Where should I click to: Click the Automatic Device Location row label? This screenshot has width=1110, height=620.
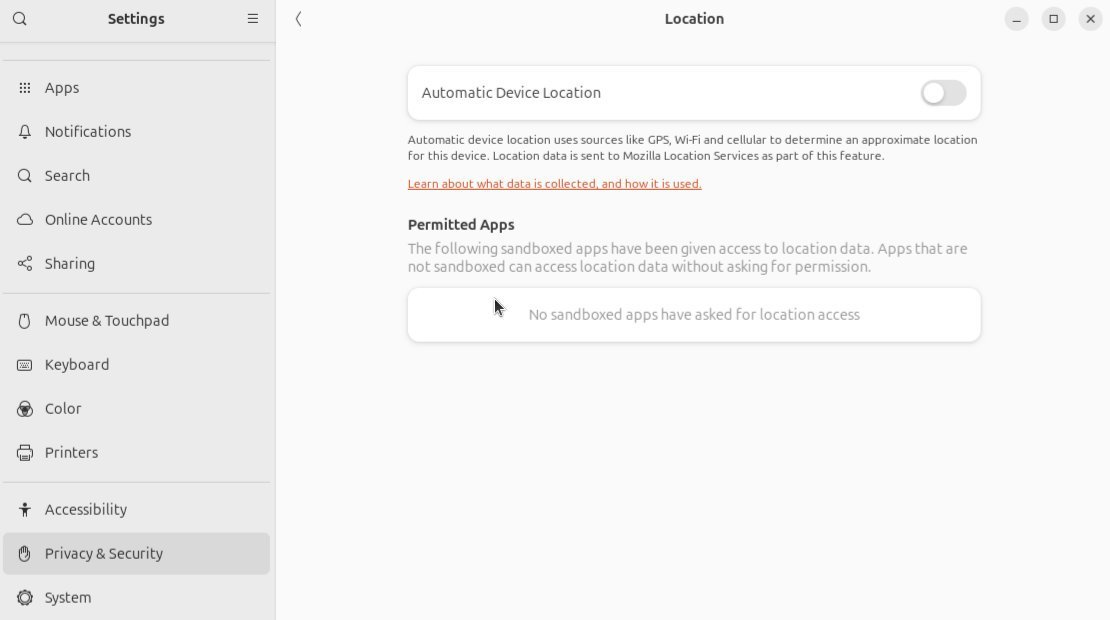511,93
